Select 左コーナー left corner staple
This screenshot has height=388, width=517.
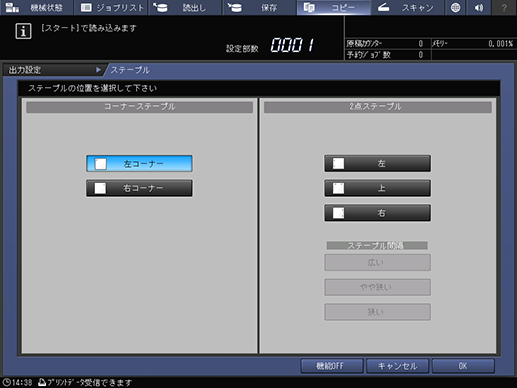tap(139, 163)
